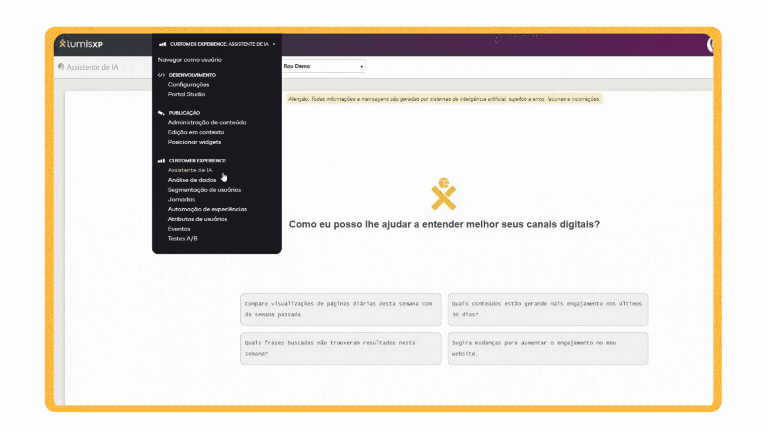The image size is (768, 432).
Task: Click the LumisXP logo
Action: 81,44
